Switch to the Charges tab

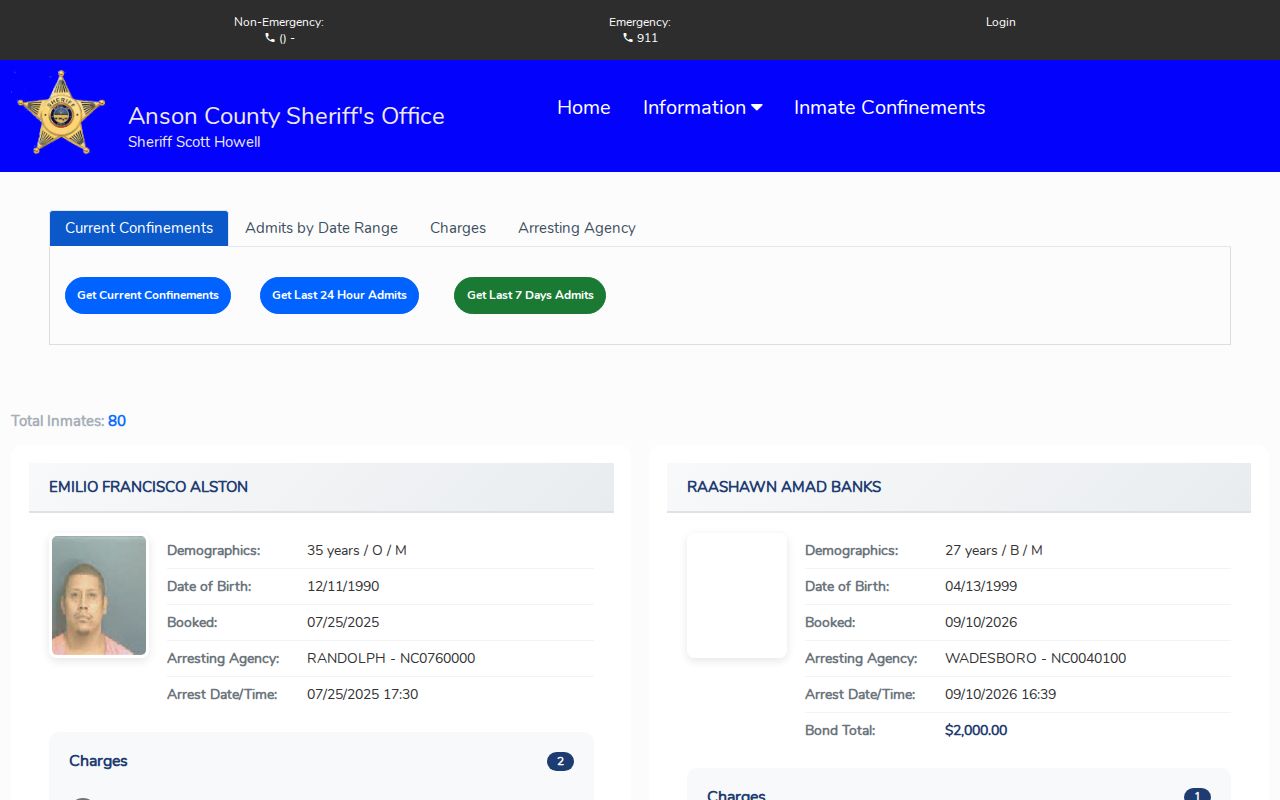tap(458, 228)
